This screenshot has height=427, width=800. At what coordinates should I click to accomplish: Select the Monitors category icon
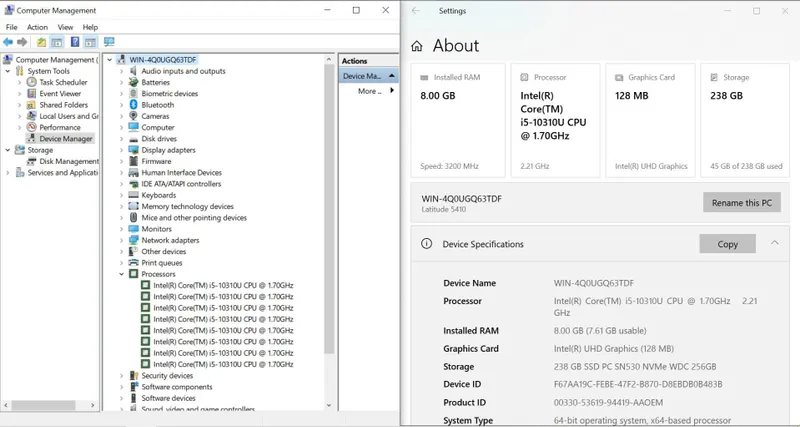coord(133,229)
